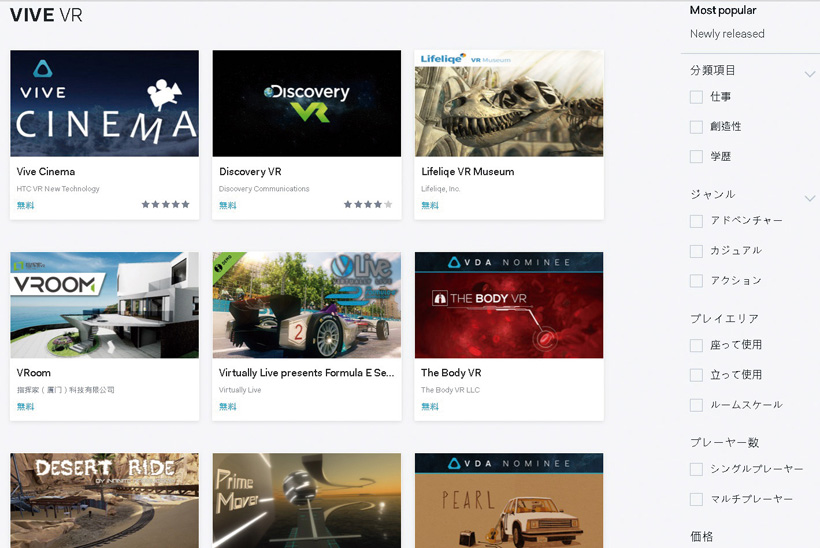Click the Lifeliqe, Inc. developer name
The width and height of the screenshot is (820, 548).
pyautogui.click(x=440, y=189)
